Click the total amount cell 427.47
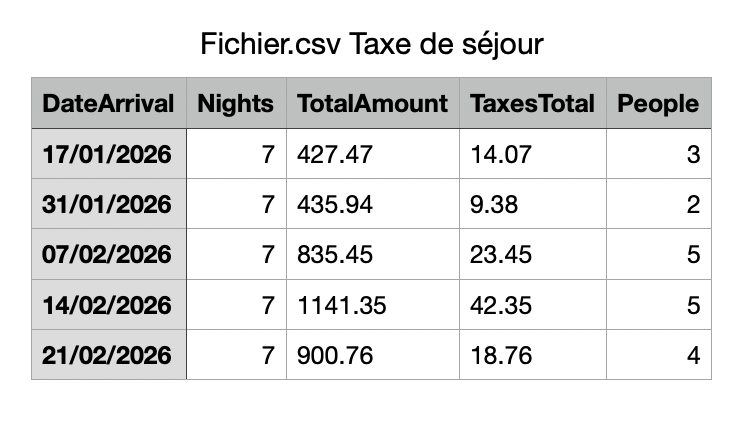This screenshot has height=434, width=748. click(372, 154)
